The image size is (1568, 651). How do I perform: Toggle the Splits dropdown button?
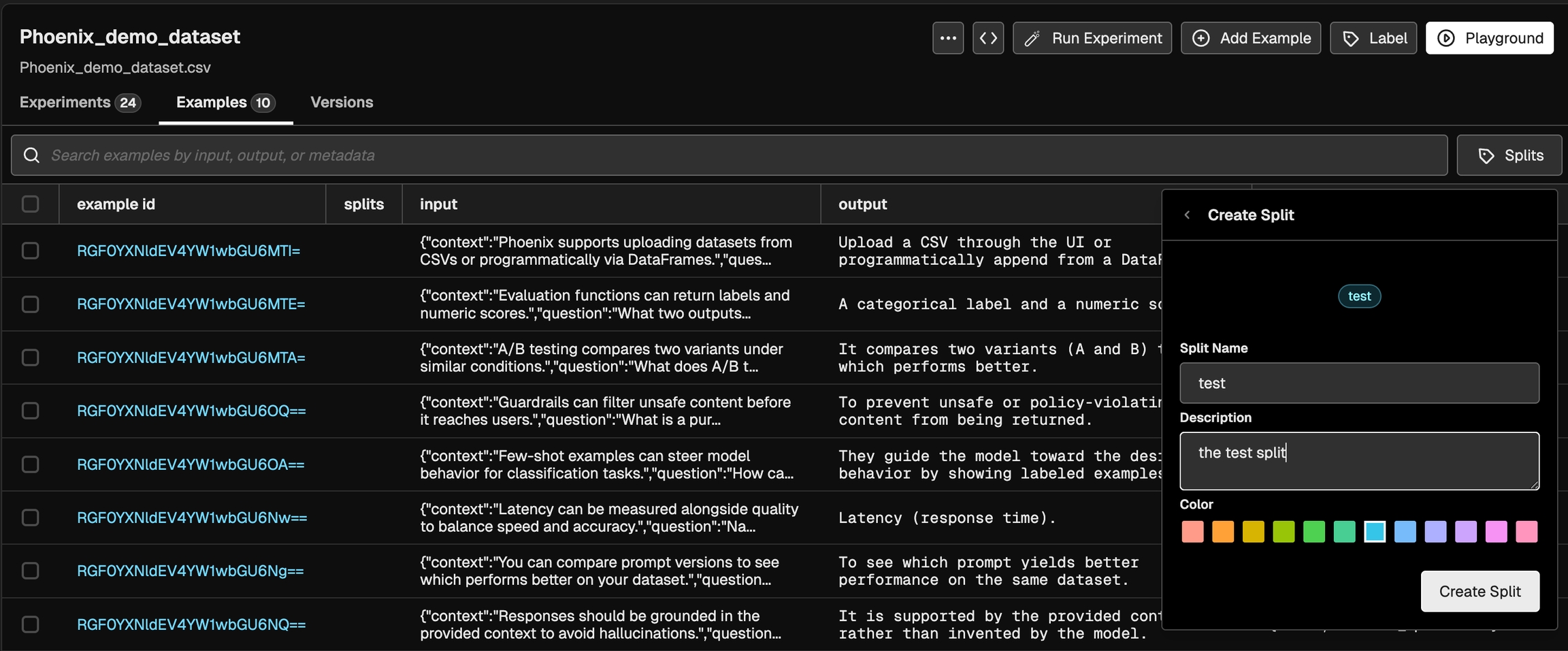(1509, 155)
